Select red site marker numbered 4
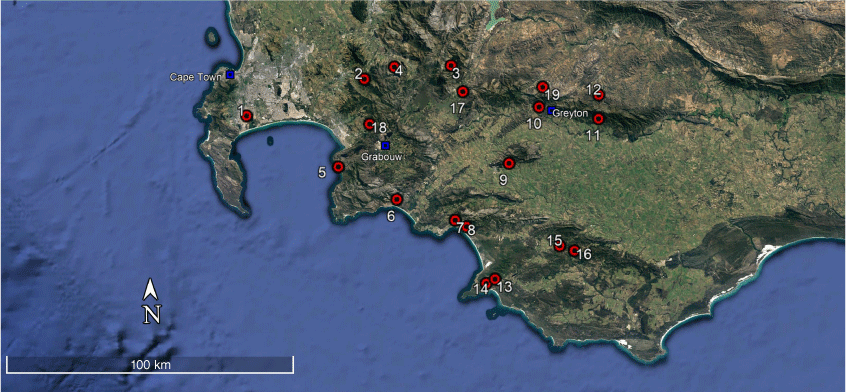Viewport: 846px width, 392px height. point(394,67)
